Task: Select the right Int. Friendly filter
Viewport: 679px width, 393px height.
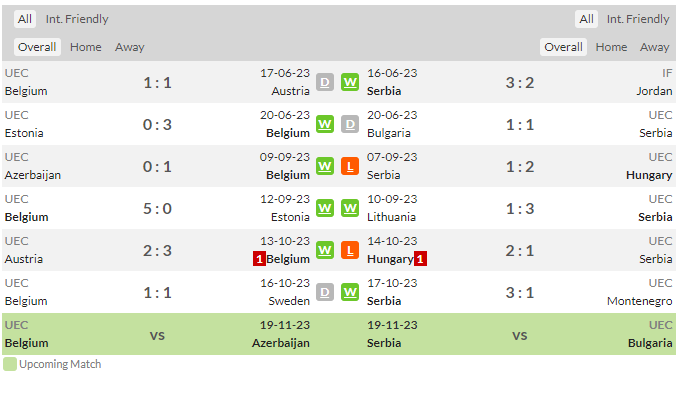Action: pyautogui.click(x=638, y=19)
